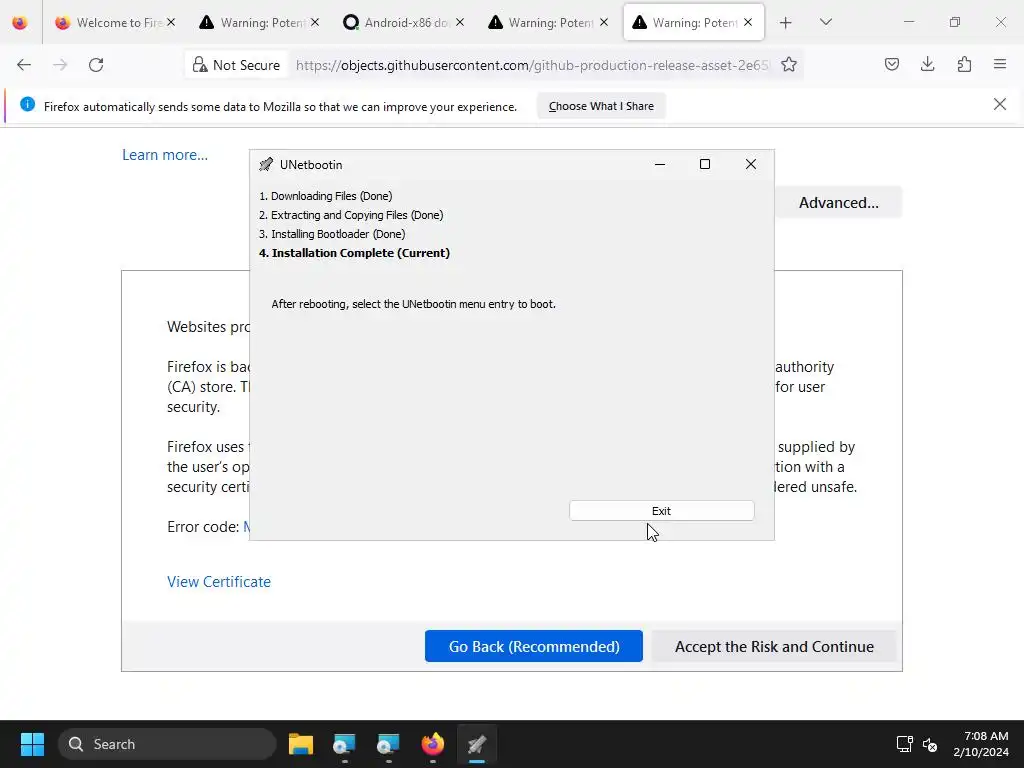1024x768 pixels.
Task: Expand the list all tabs chevron
Action: point(825,23)
